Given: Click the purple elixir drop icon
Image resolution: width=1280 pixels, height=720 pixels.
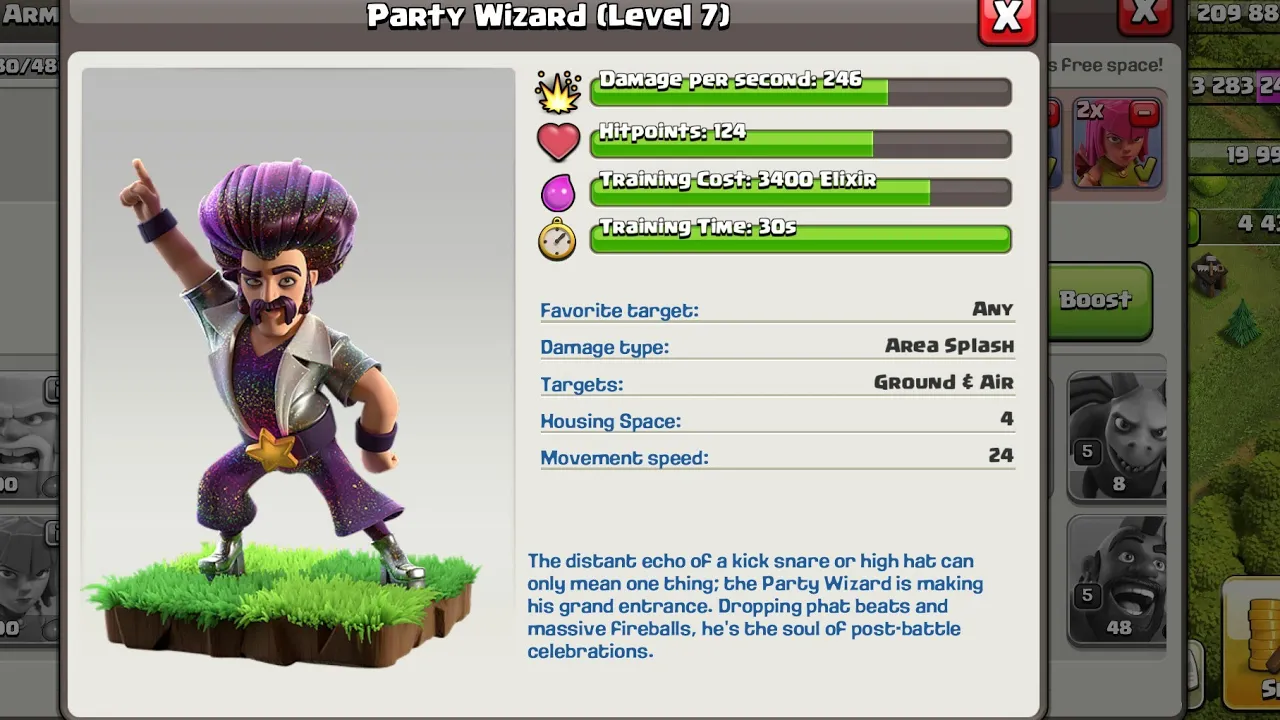Looking at the screenshot, I should pyautogui.click(x=558, y=191).
